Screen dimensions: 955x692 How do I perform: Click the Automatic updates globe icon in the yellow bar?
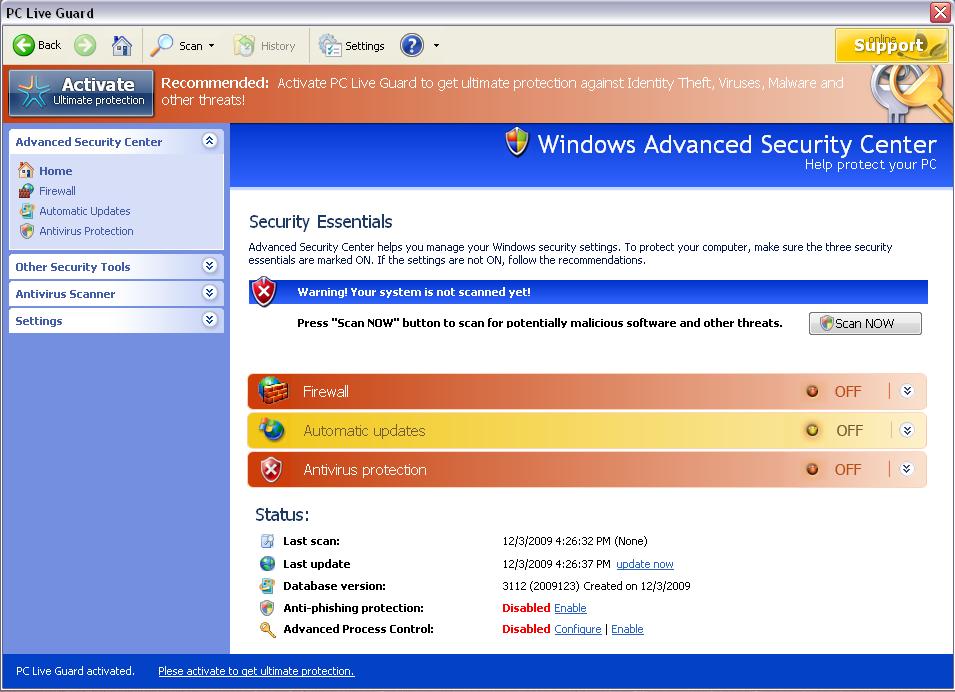(x=272, y=429)
